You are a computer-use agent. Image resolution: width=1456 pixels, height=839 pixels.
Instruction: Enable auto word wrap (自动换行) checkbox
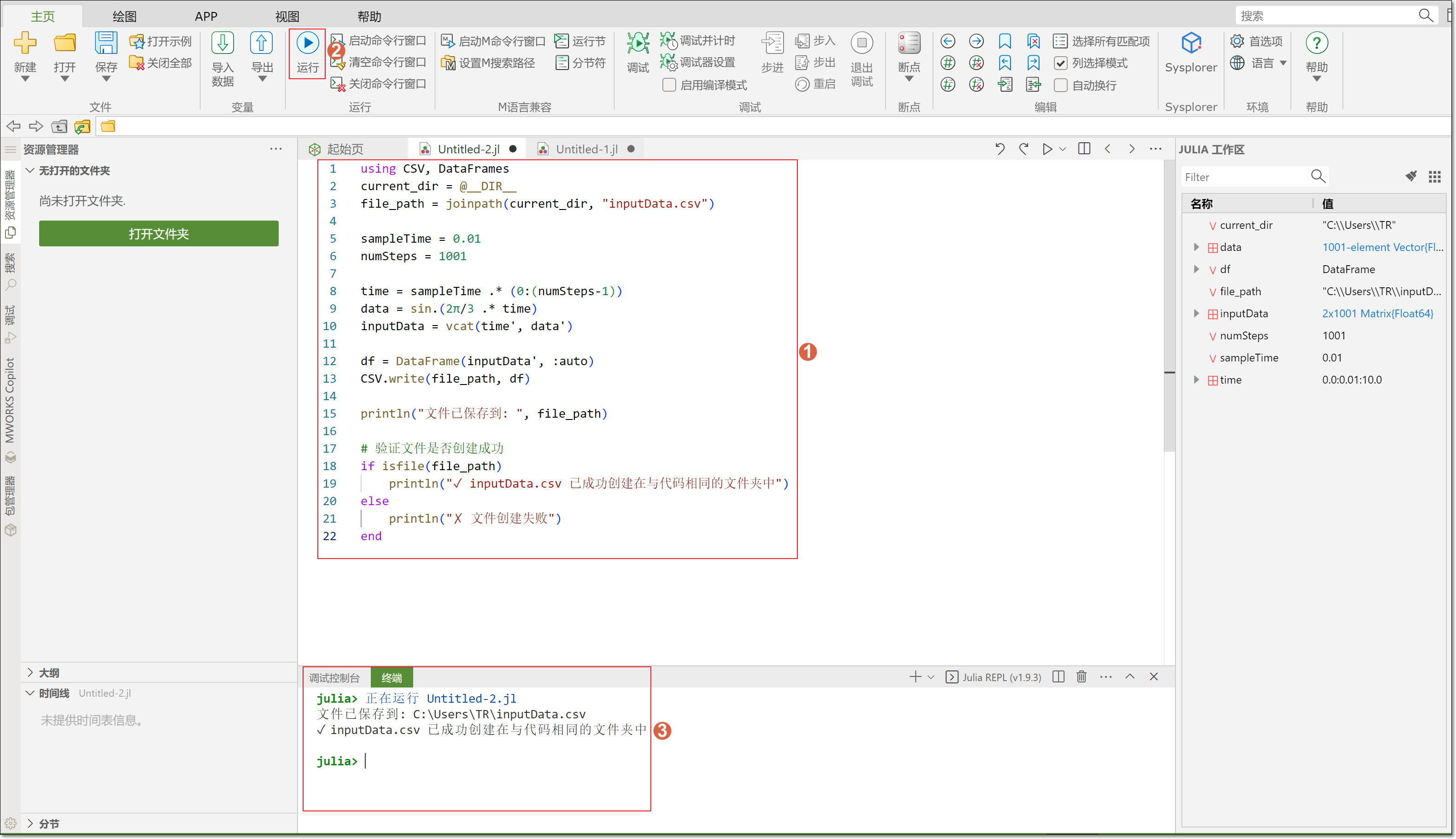[1061, 85]
